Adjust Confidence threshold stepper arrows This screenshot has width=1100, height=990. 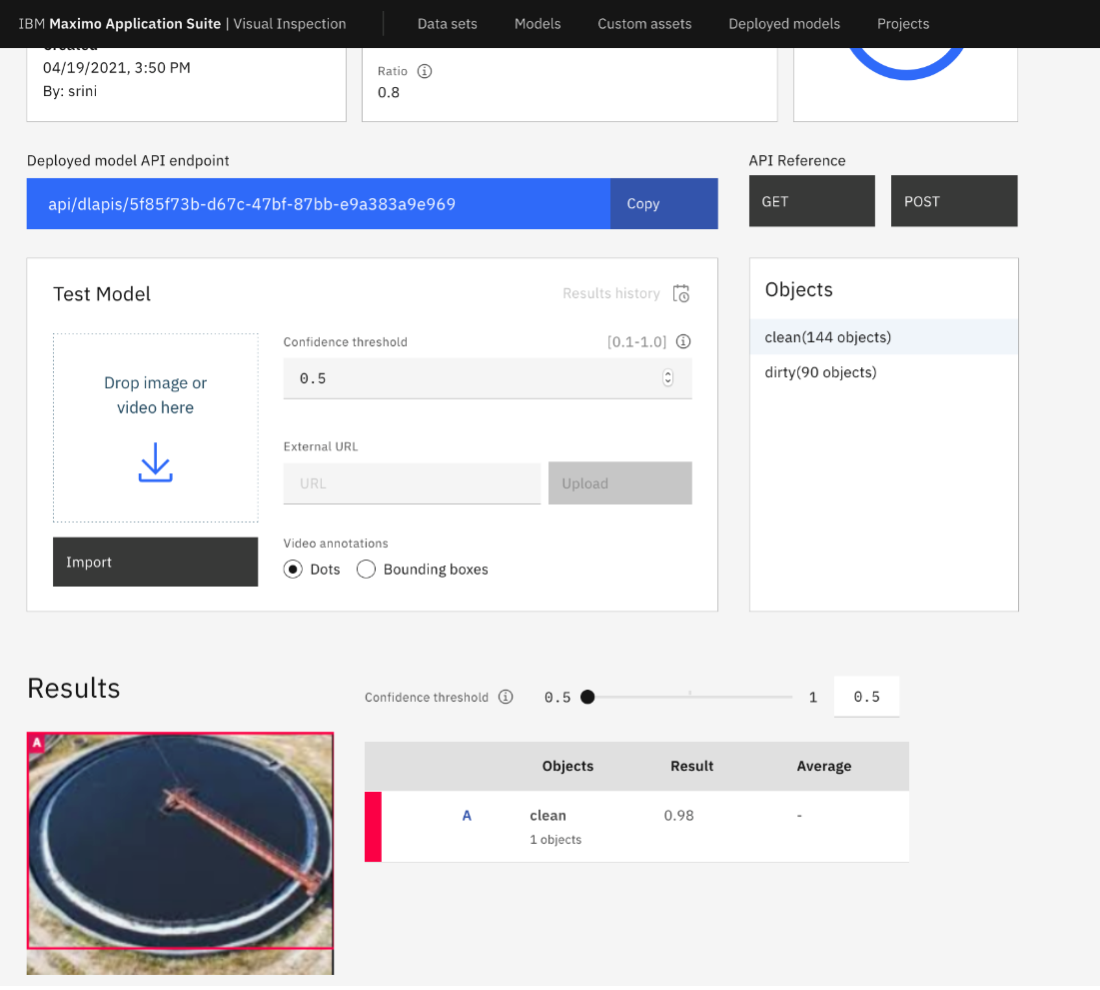(x=668, y=378)
